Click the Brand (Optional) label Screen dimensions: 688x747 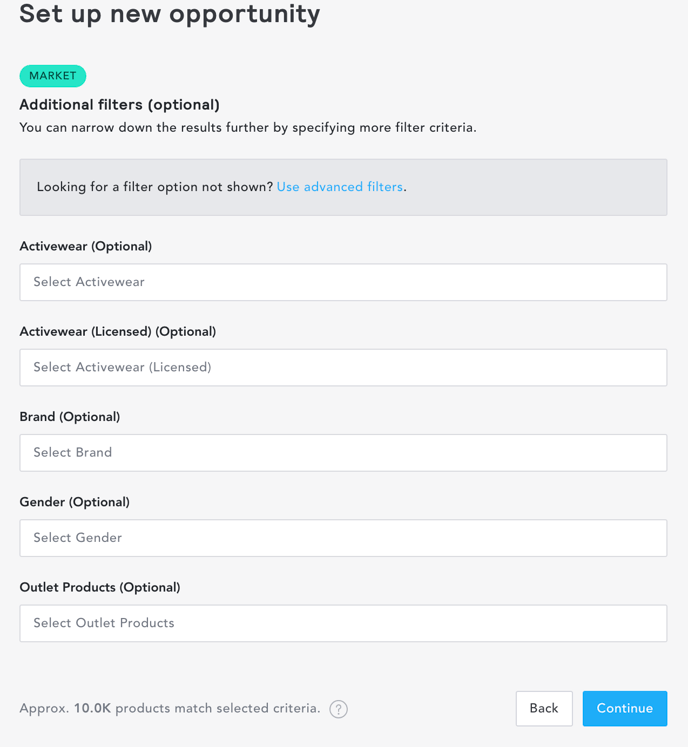click(70, 417)
